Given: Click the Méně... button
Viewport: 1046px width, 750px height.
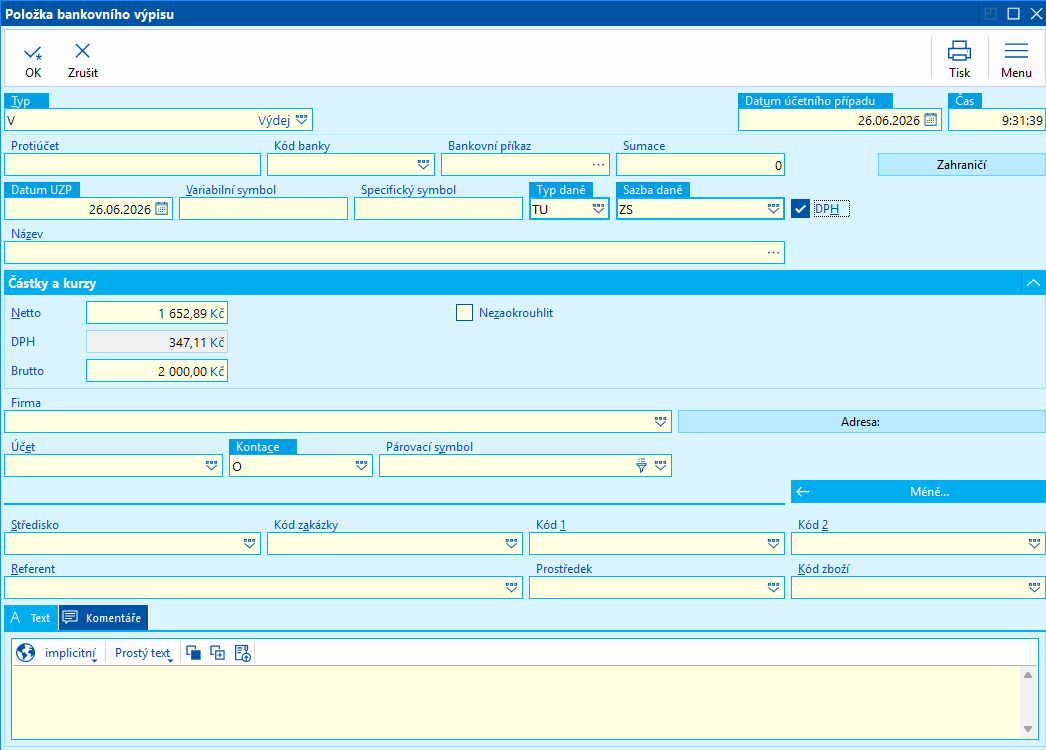Looking at the screenshot, I should tap(918, 492).
